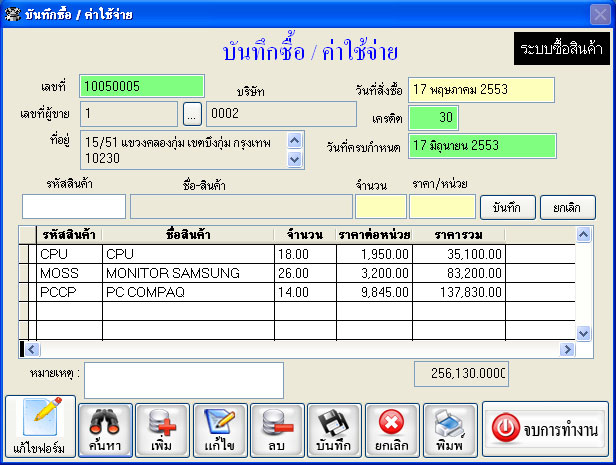Click the ชื่อสินค้า grid column header
Screen dimensions: 616x465
pos(188,235)
